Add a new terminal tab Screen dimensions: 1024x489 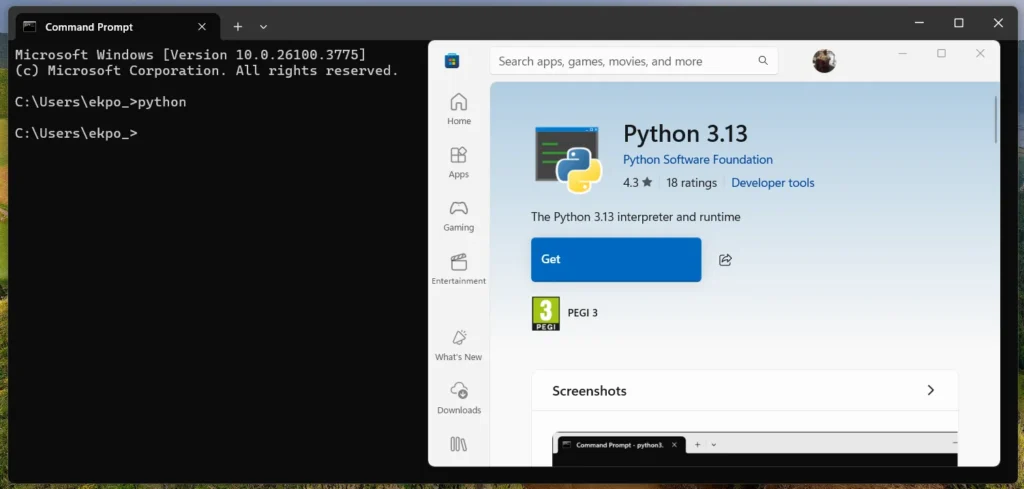click(238, 27)
